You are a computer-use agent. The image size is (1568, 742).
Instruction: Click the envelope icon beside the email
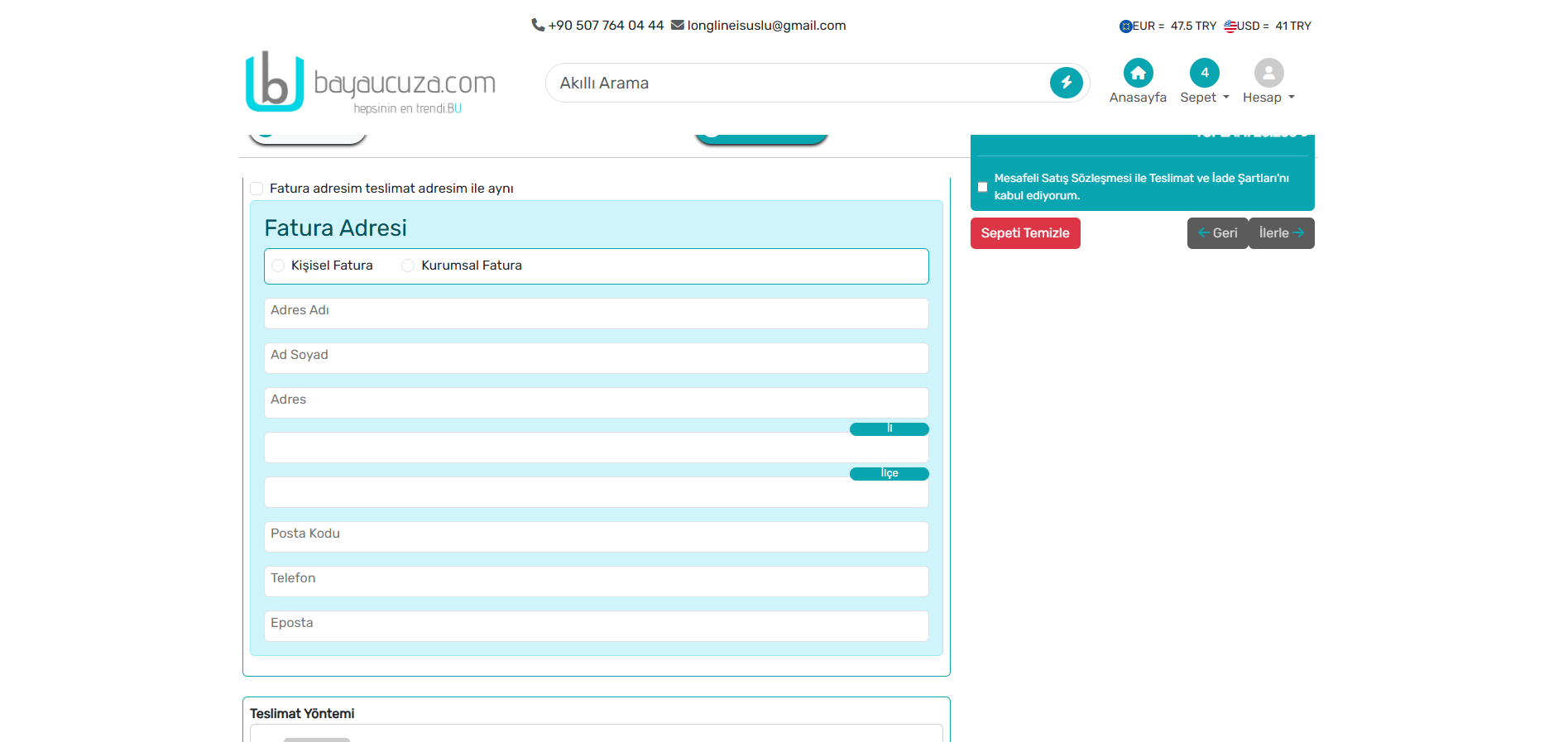[x=677, y=25]
